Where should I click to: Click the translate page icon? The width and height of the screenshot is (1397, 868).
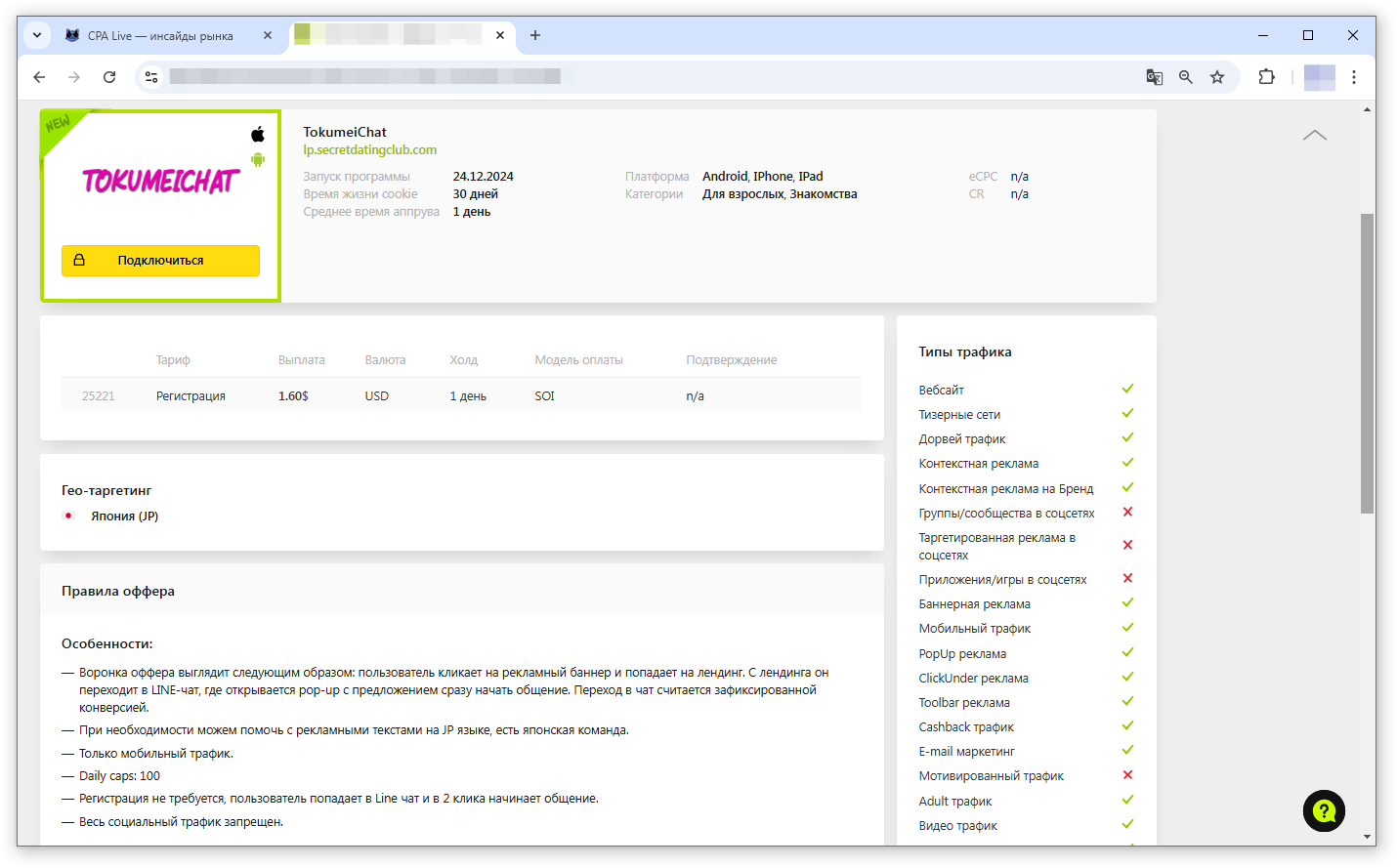[x=1154, y=77]
